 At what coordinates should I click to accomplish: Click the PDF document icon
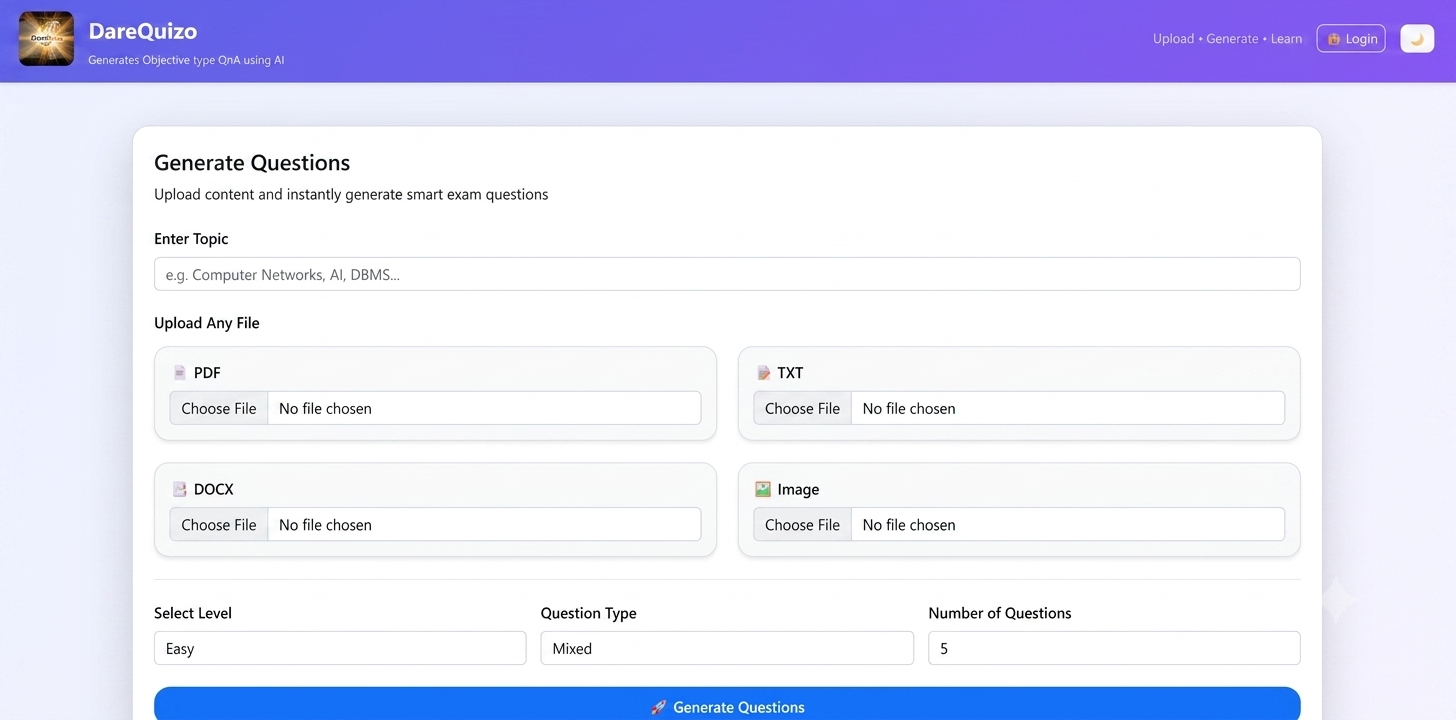tap(180, 373)
